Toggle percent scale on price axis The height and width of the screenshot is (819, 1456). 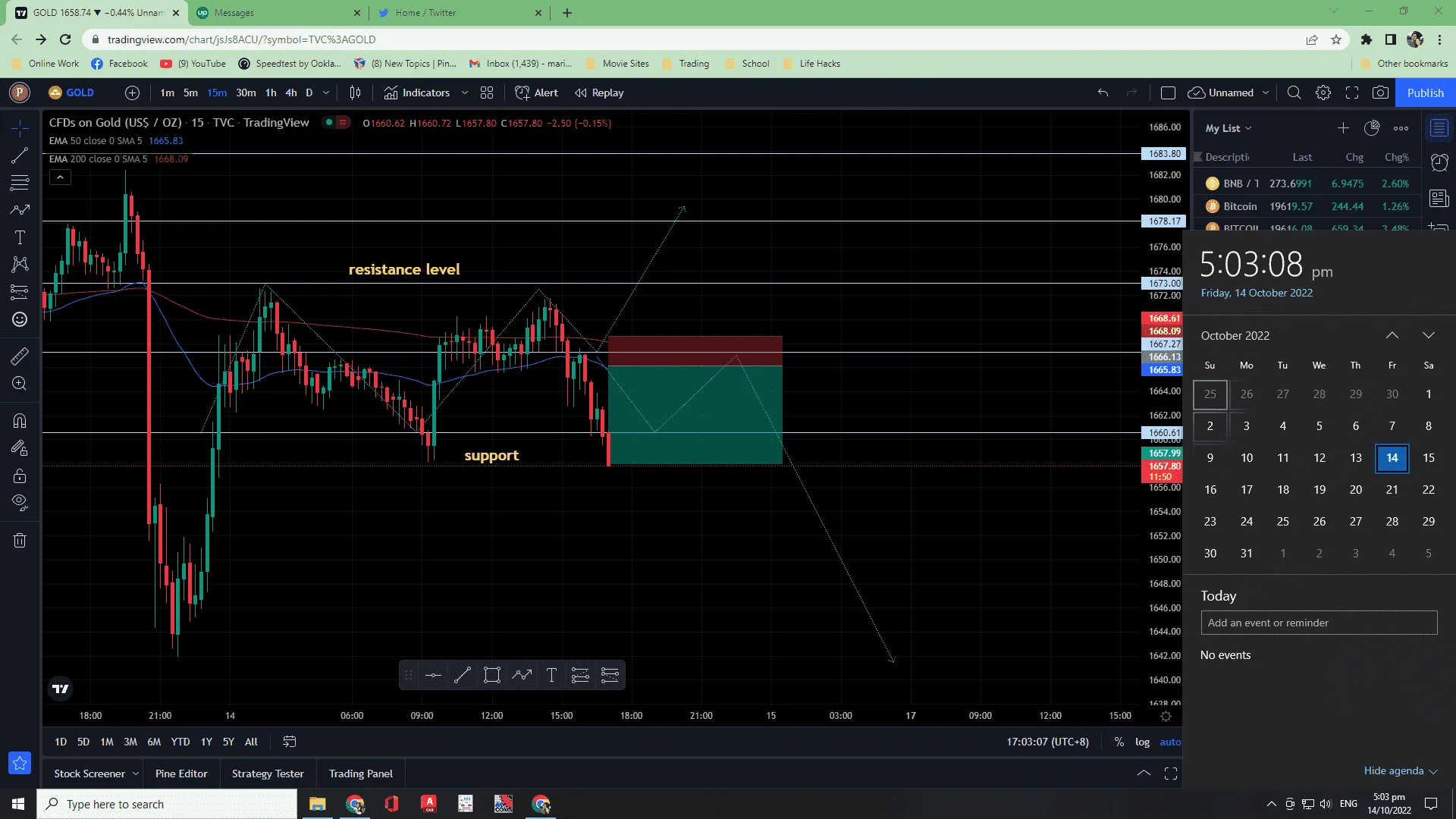coord(1119,742)
